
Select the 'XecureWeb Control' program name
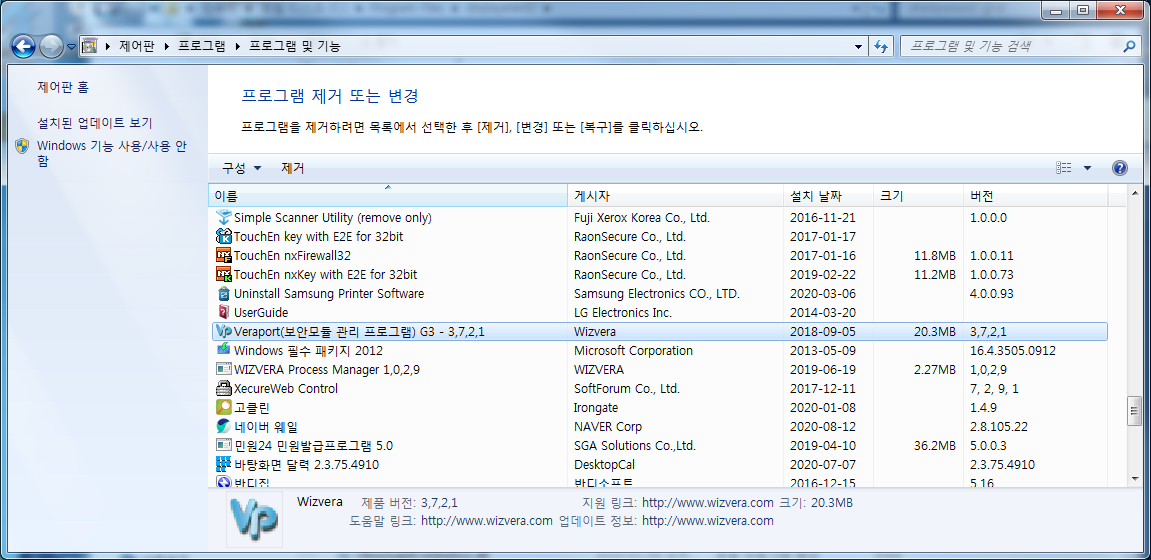click(x=286, y=388)
